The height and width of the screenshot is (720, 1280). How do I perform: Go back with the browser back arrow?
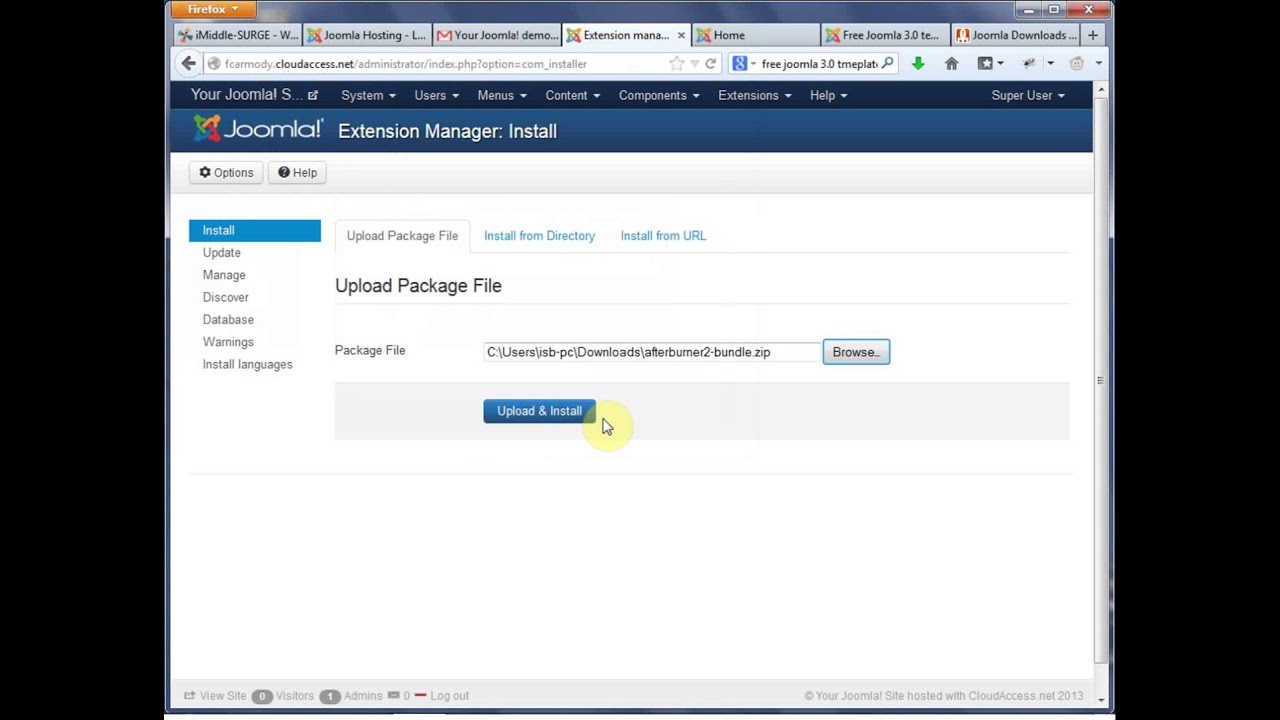point(188,63)
